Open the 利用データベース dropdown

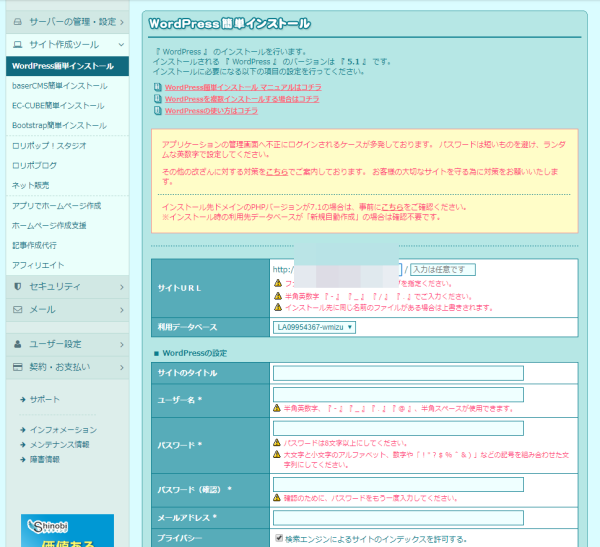tap(314, 327)
